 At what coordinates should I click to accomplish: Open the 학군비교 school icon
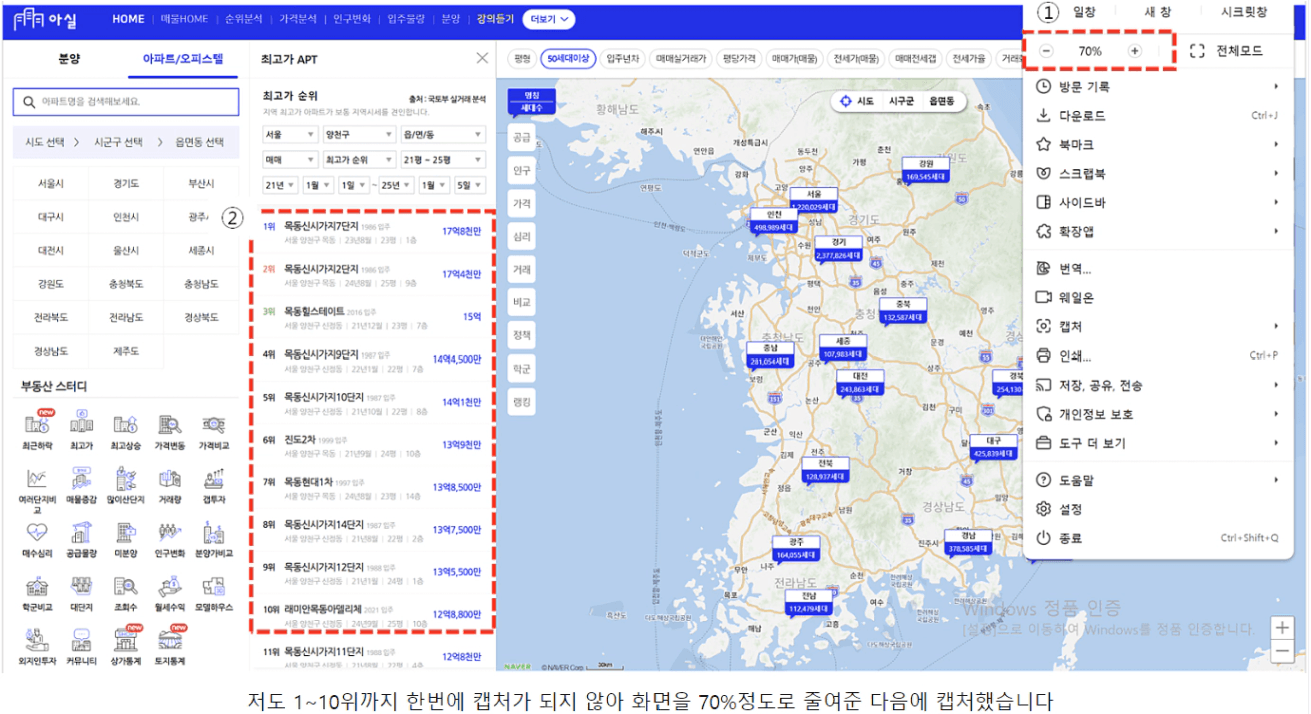[36, 587]
